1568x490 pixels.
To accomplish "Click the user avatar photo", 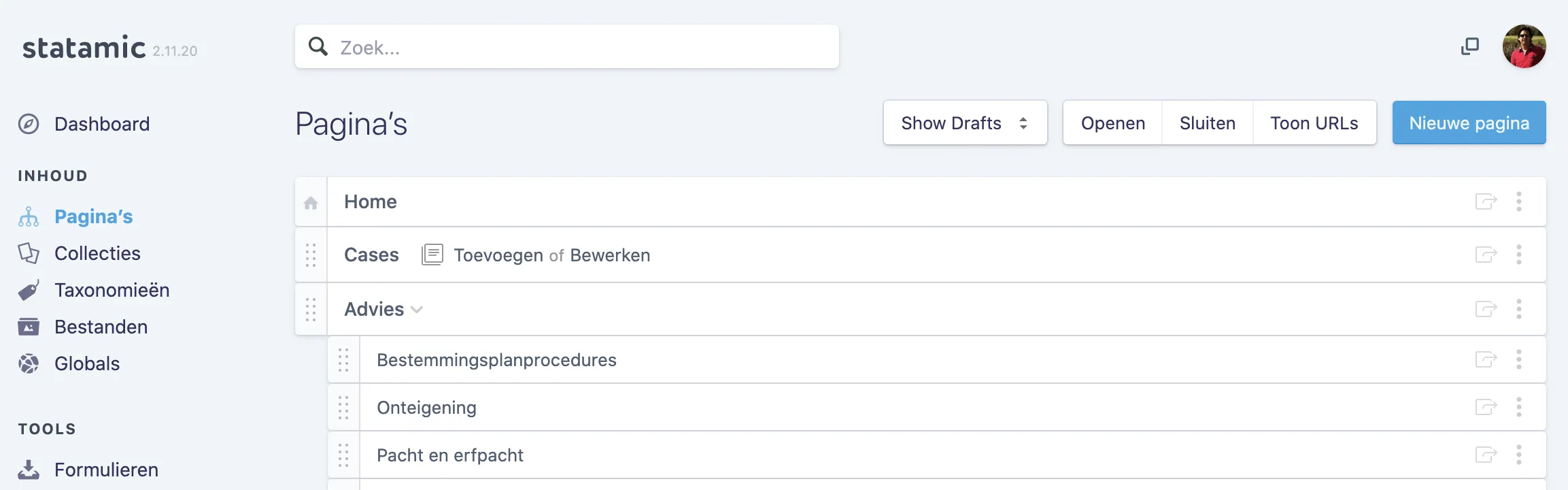I will (x=1524, y=46).
